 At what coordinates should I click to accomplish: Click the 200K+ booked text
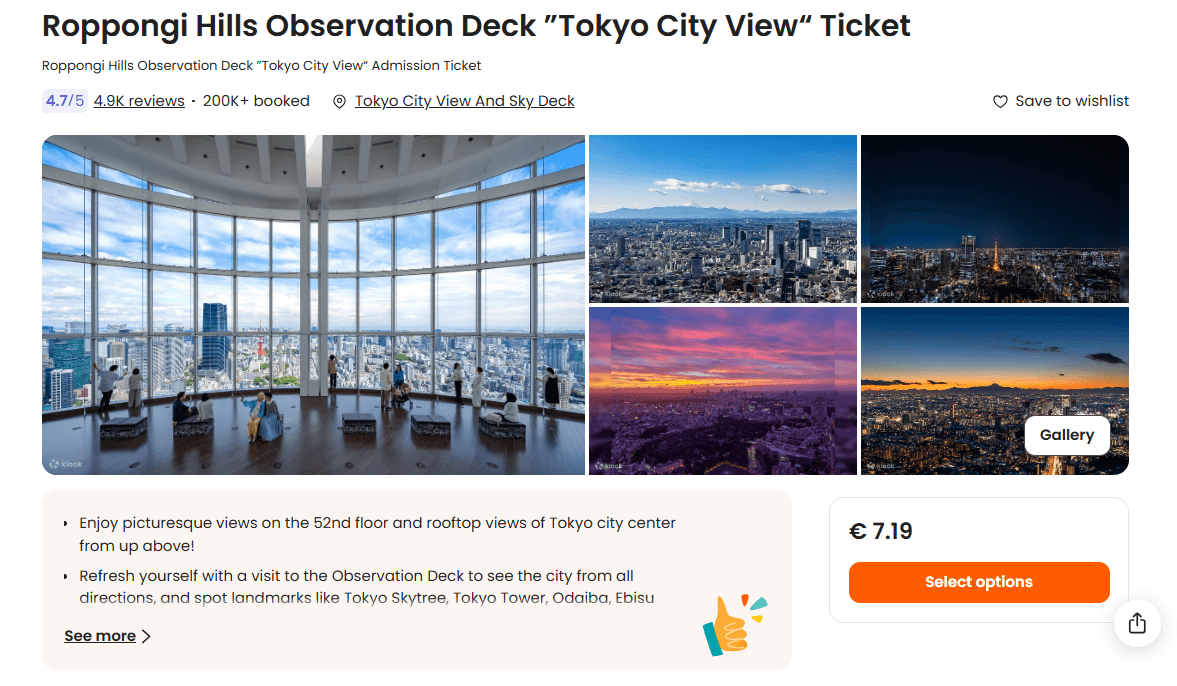tap(256, 101)
